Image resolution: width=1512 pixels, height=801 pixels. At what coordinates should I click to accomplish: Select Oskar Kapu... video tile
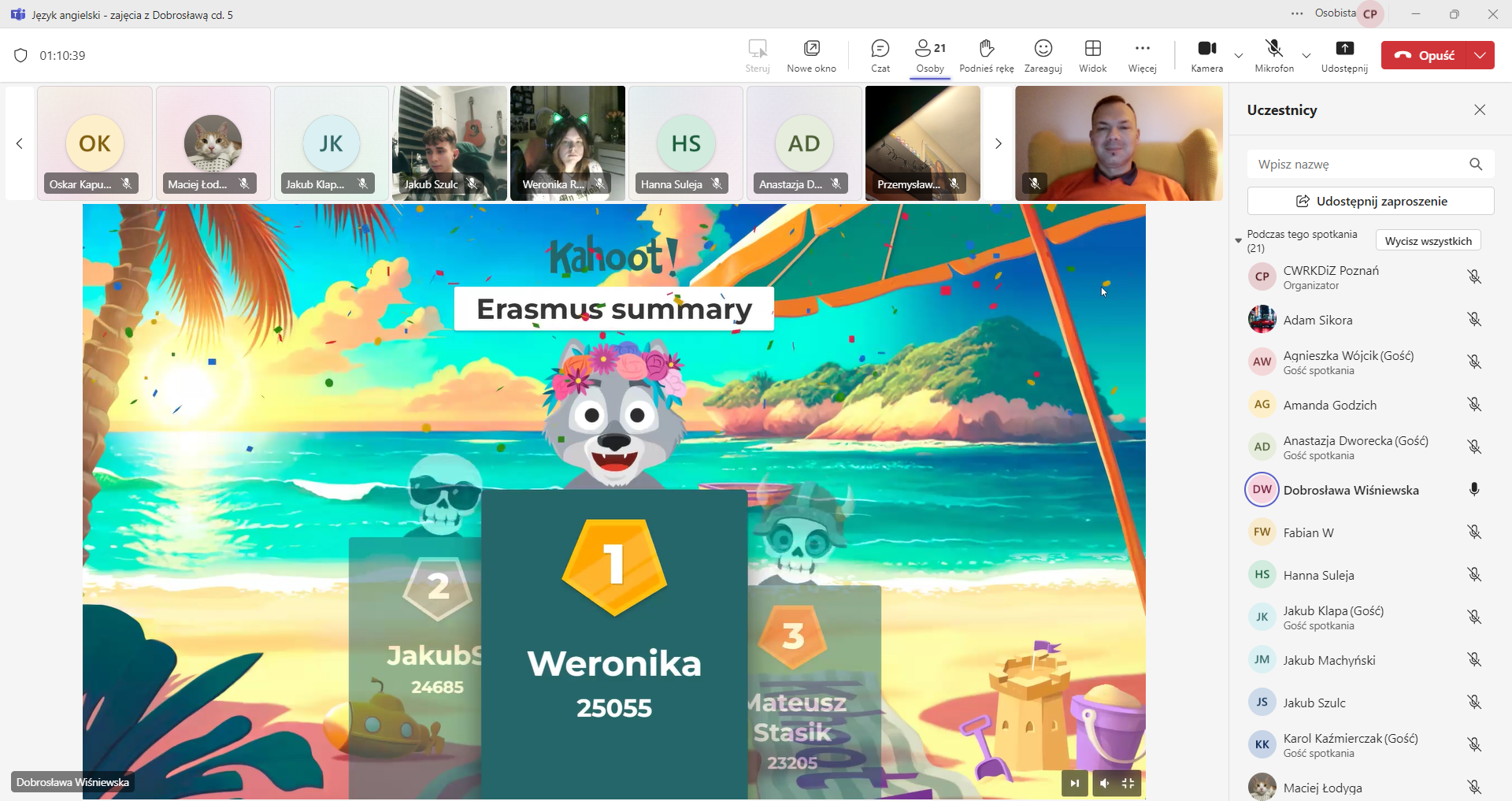94,143
